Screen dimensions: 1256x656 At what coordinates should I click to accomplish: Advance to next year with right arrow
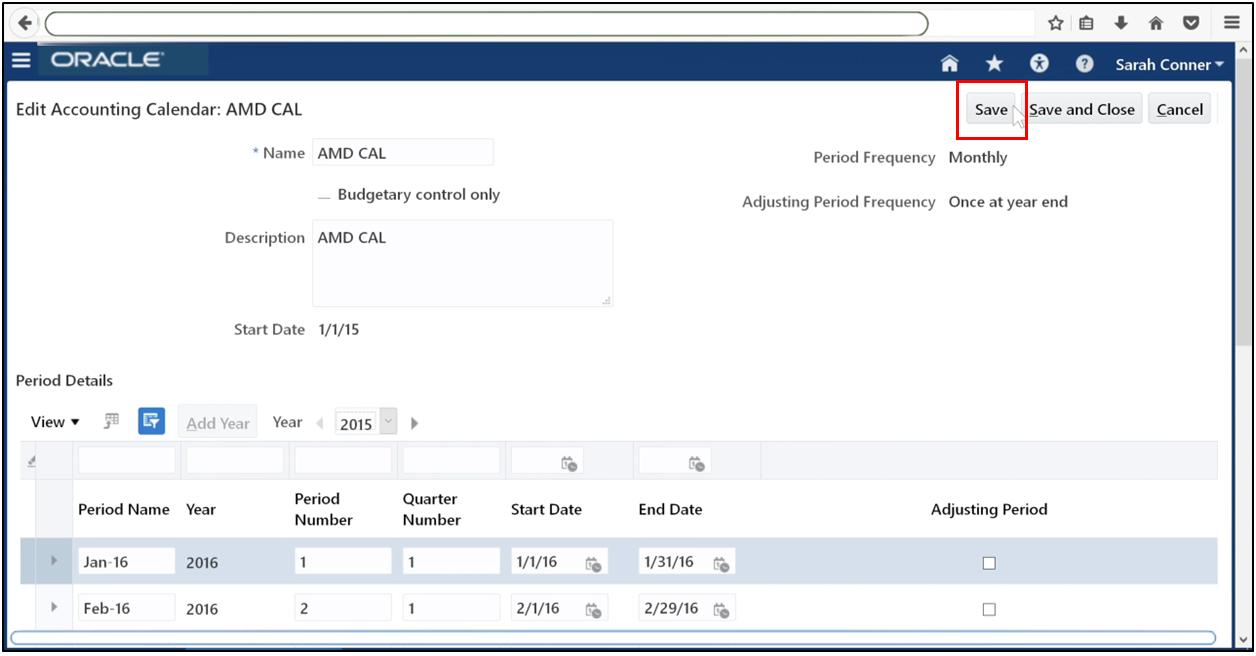click(414, 422)
